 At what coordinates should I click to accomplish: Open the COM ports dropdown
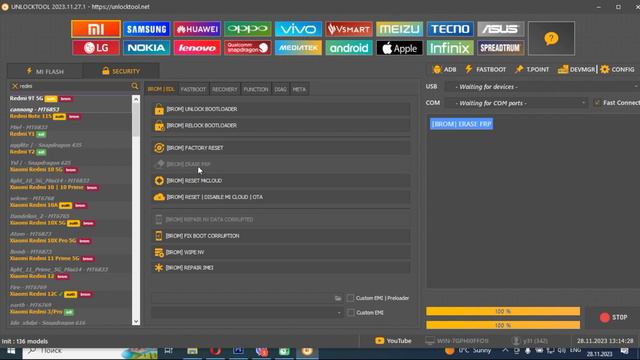517,103
